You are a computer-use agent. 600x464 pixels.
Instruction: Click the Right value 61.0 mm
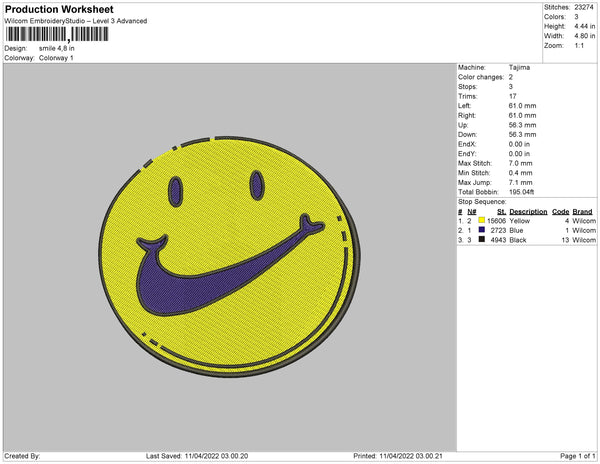point(522,115)
